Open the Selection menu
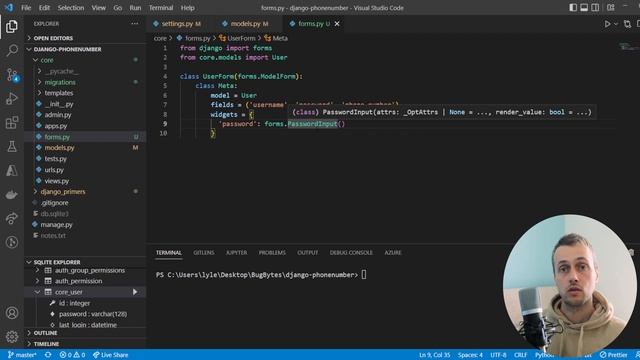The width and height of the screenshot is (640, 360). [x=71, y=8]
